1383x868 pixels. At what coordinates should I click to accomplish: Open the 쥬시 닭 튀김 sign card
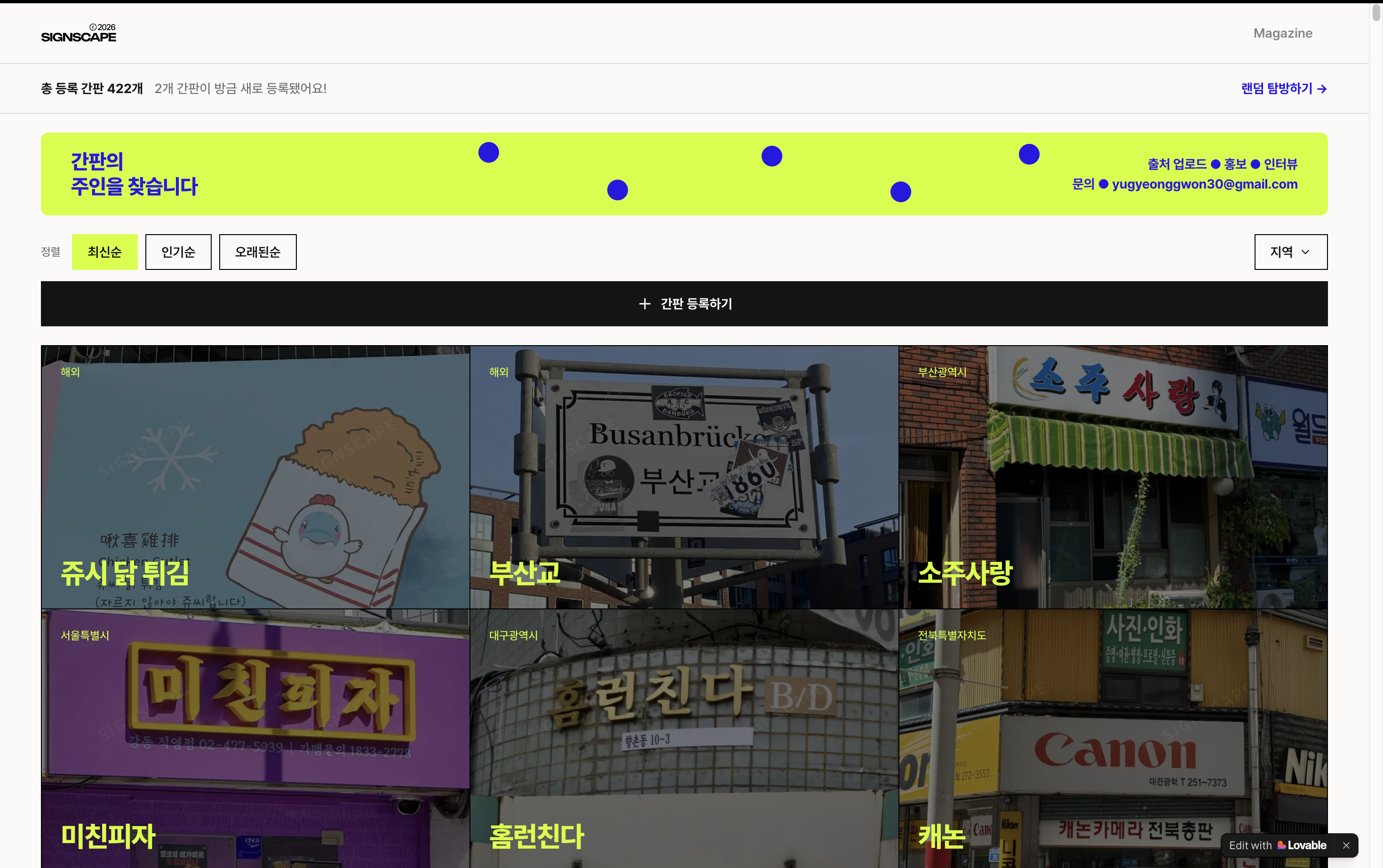tap(255, 477)
